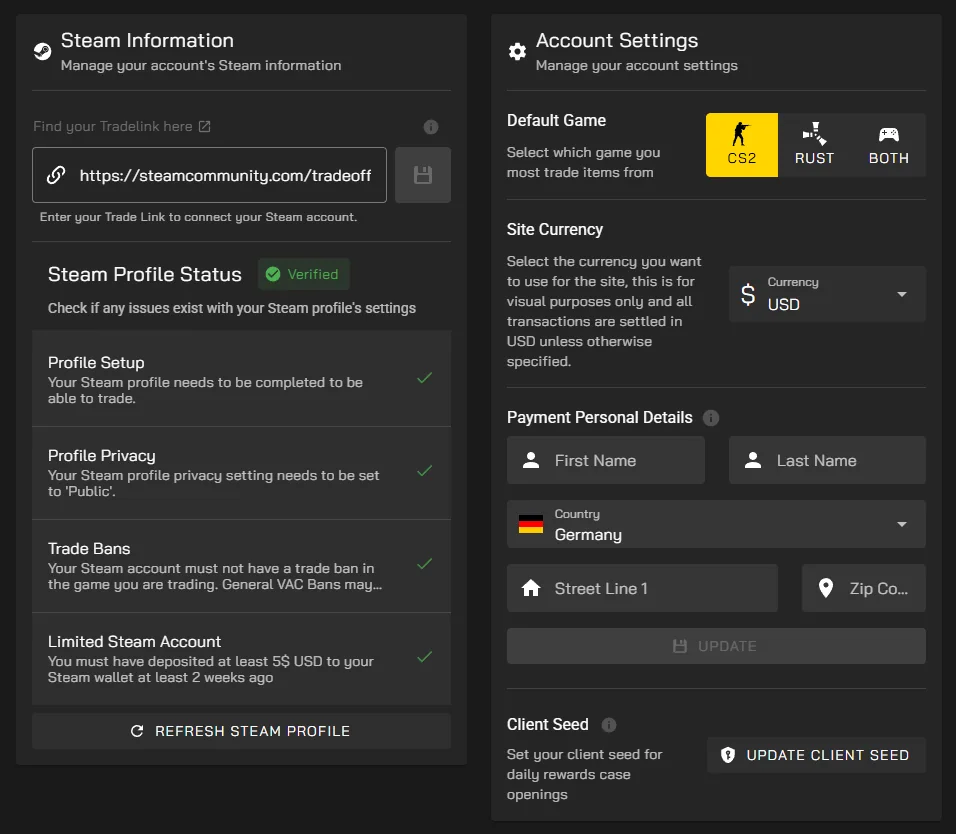This screenshot has width=956, height=834.
Task: Open the tradelink external link icon
Action: [x=205, y=126]
